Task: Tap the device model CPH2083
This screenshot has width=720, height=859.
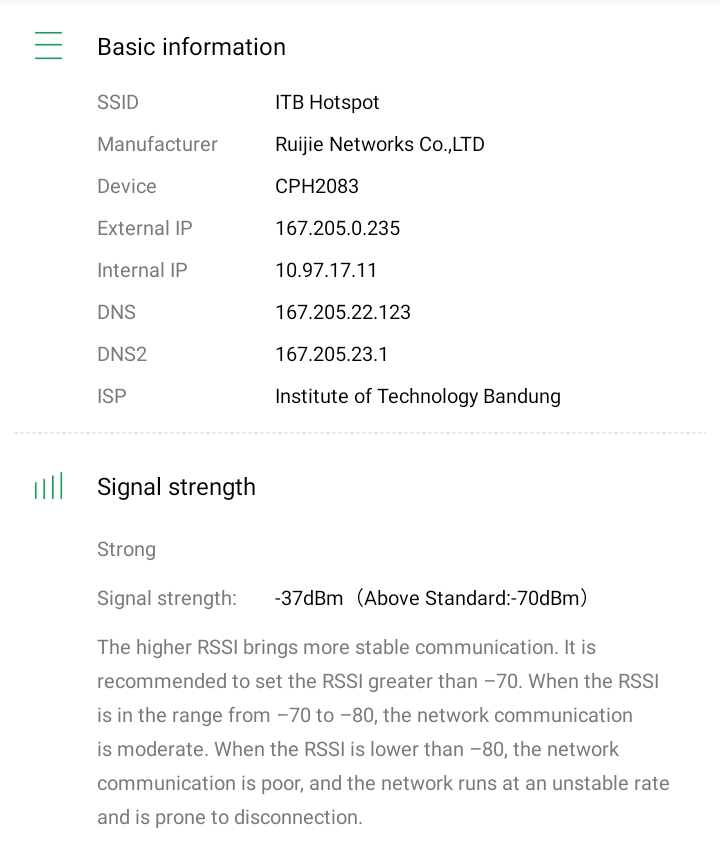Action: pyautogui.click(x=316, y=186)
